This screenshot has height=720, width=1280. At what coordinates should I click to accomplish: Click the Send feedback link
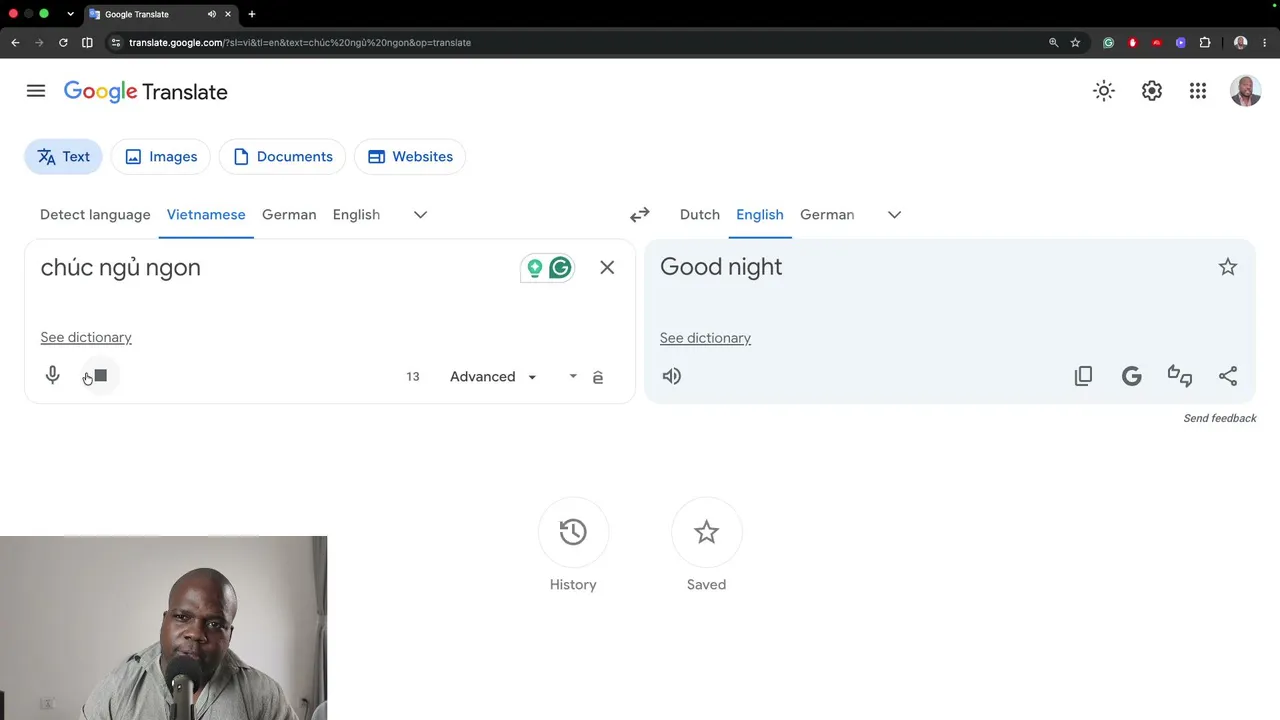(1220, 418)
